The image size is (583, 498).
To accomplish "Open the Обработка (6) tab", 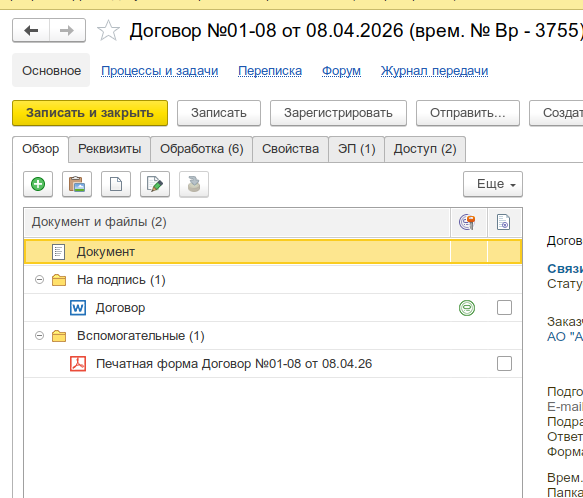I will [202, 149].
